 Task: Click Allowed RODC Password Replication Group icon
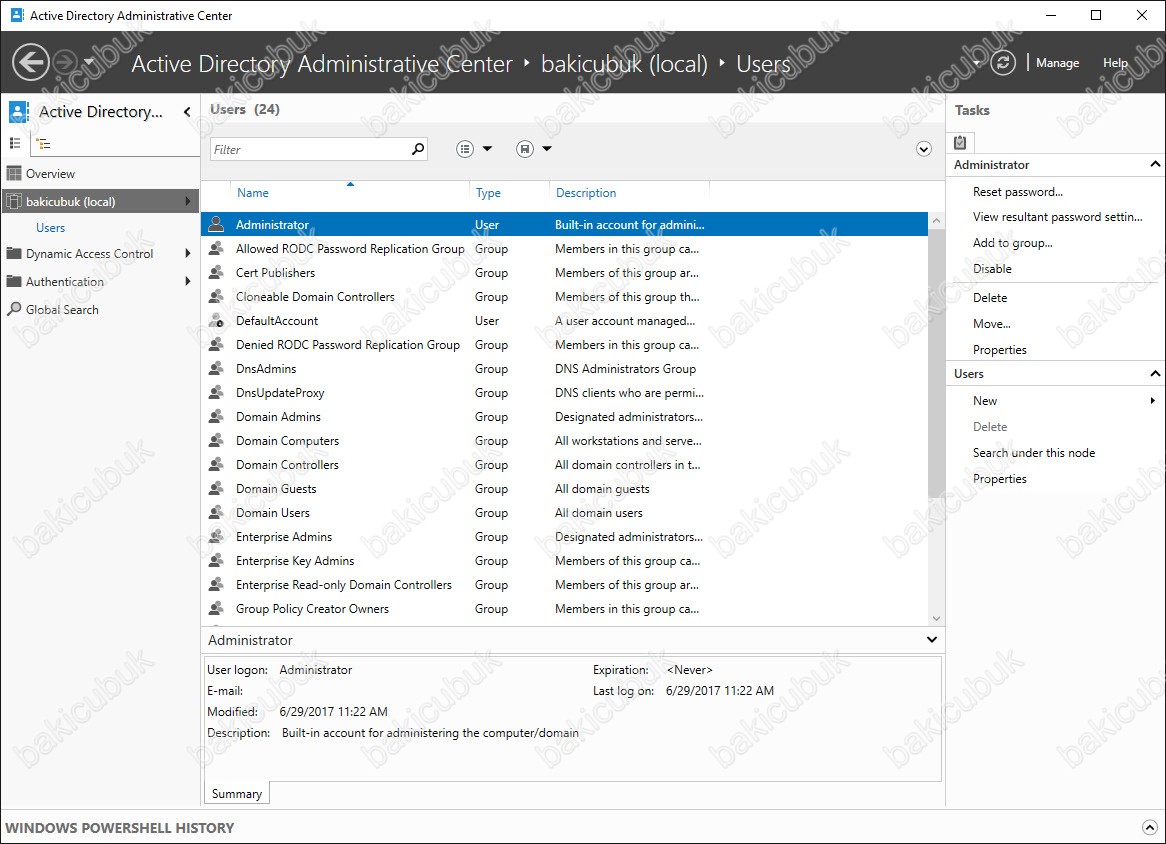tap(216, 248)
